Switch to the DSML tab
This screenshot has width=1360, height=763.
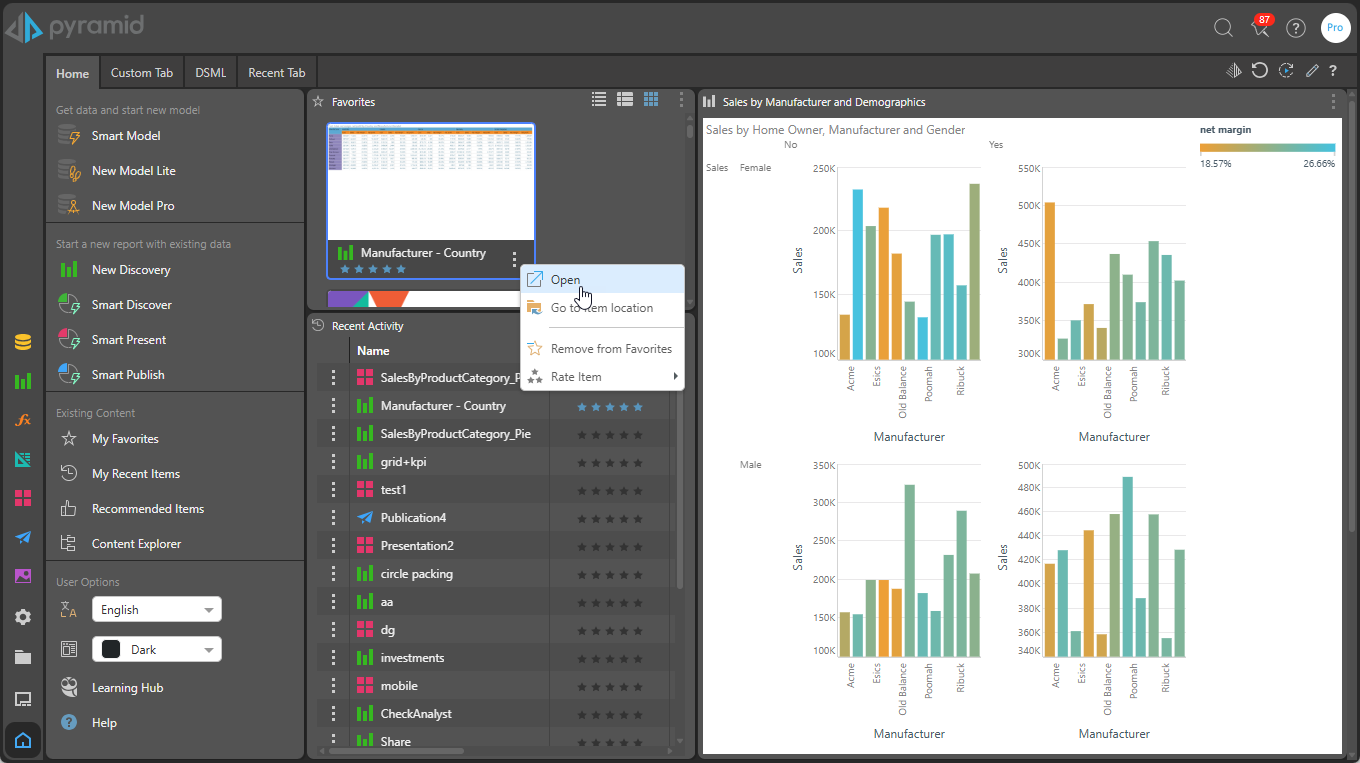pos(211,73)
